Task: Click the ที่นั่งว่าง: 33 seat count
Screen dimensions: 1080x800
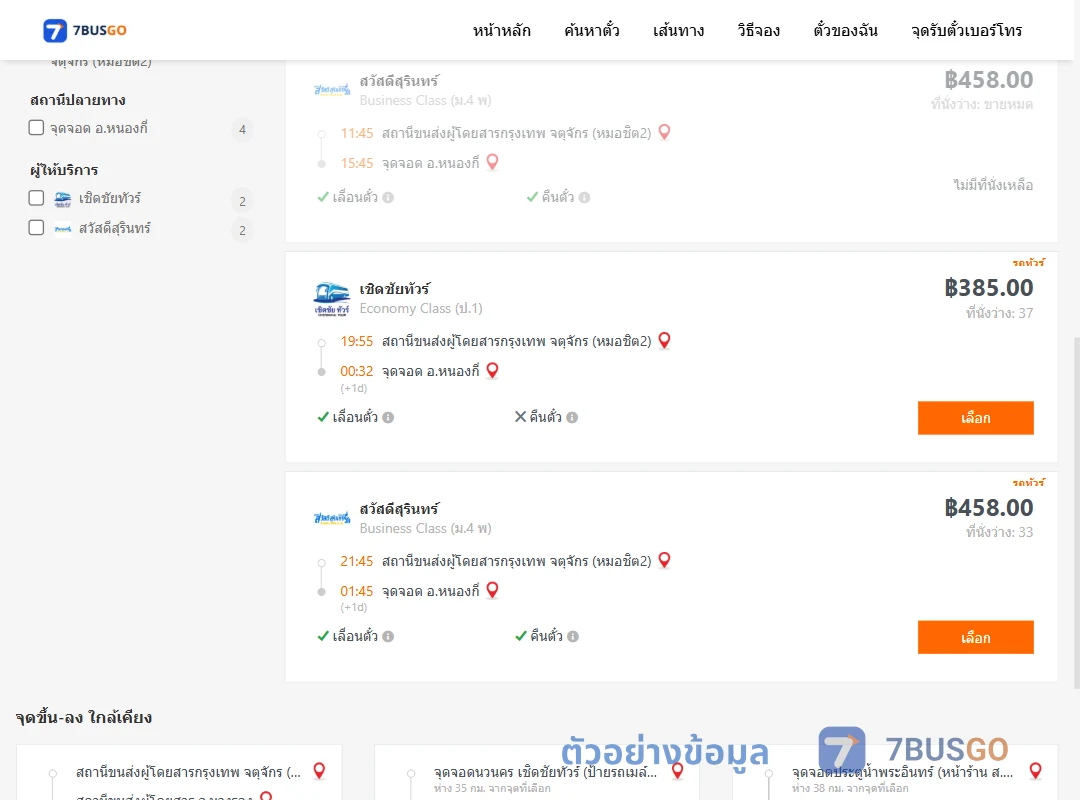Action: pos(999,532)
